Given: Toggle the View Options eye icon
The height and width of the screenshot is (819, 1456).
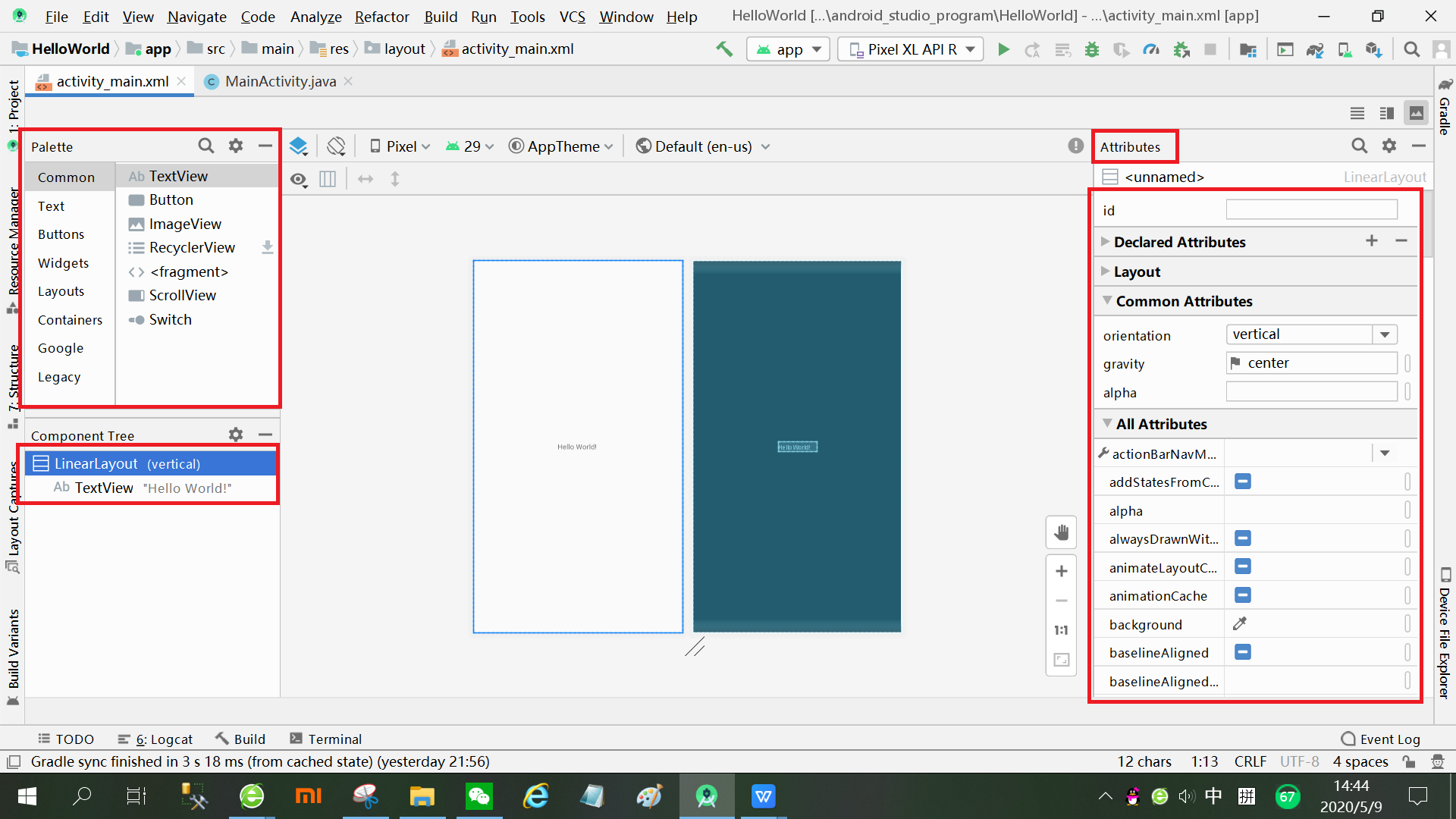Looking at the screenshot, I should click(x=298, y=180).
